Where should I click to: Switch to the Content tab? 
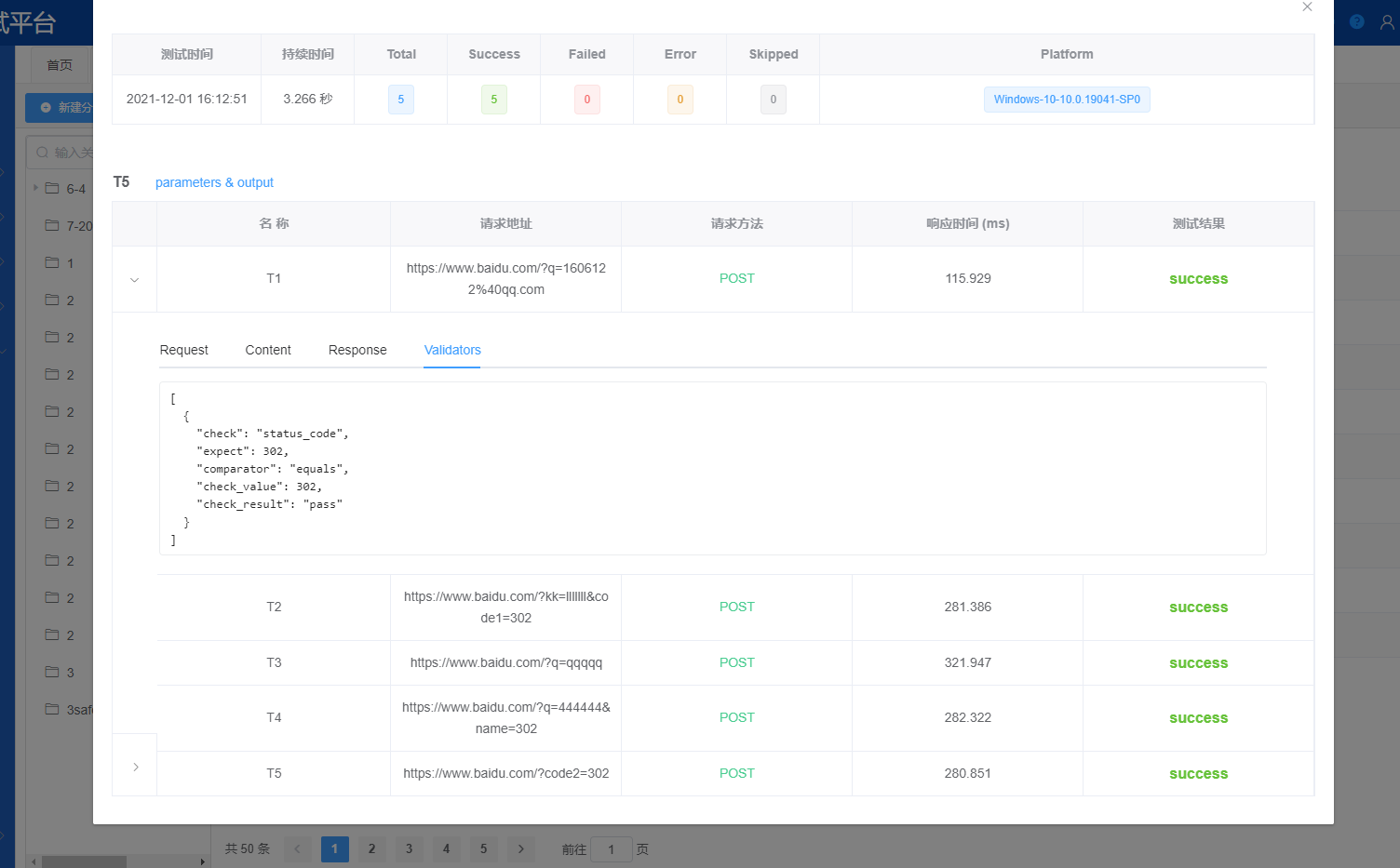pyautogui.click(x=268, y=350)
